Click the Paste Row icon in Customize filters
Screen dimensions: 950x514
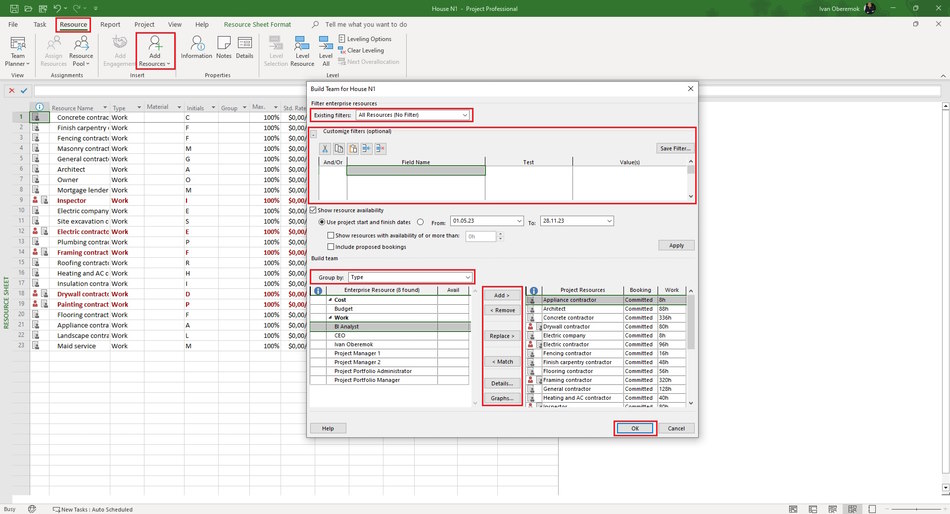click(353, 149)
